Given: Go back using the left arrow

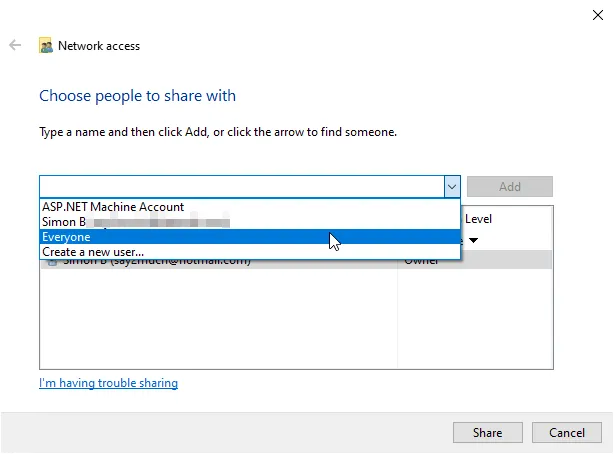Looking at the screenshot, I should pos(15,45).
